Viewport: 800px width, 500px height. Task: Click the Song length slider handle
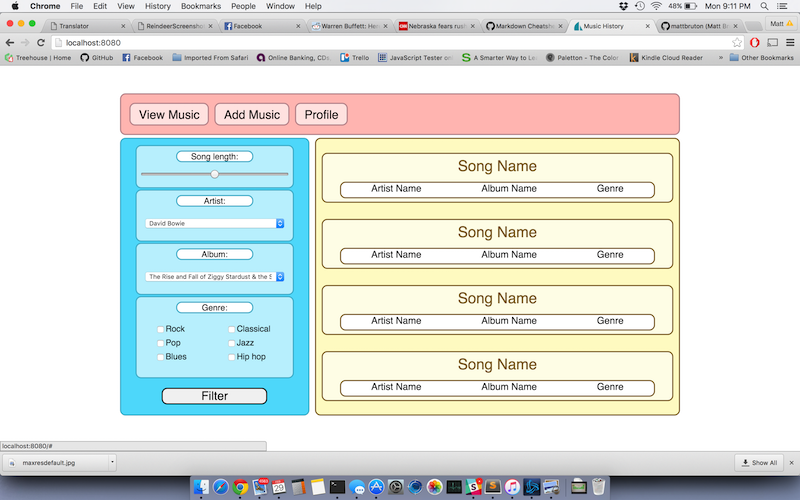click(215, 174)
